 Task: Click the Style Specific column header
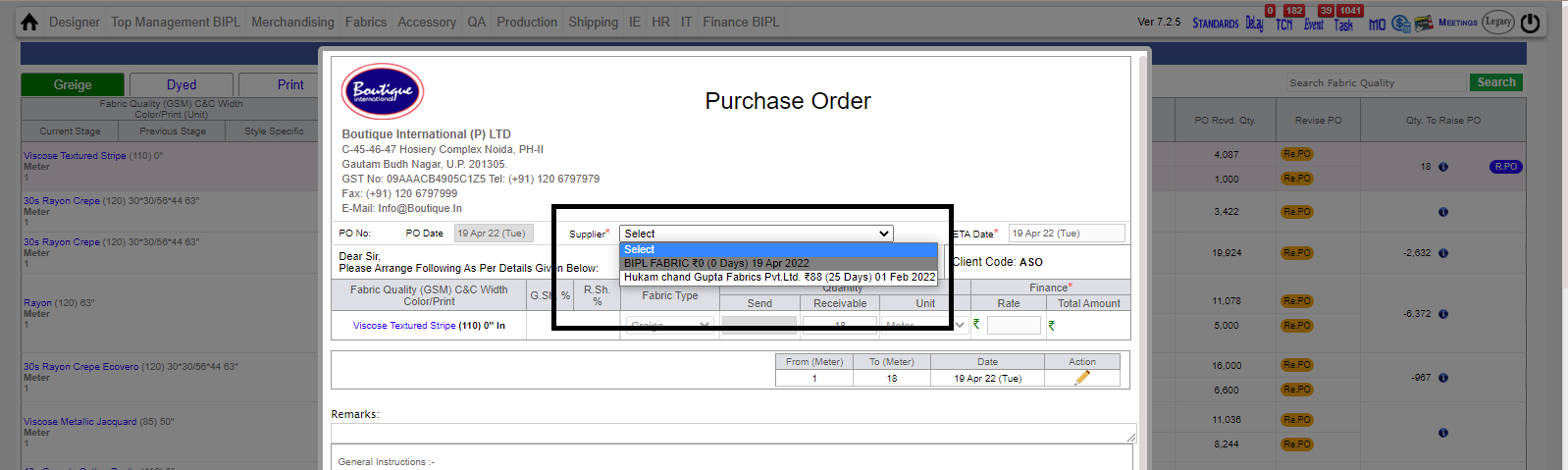[274, 131]
